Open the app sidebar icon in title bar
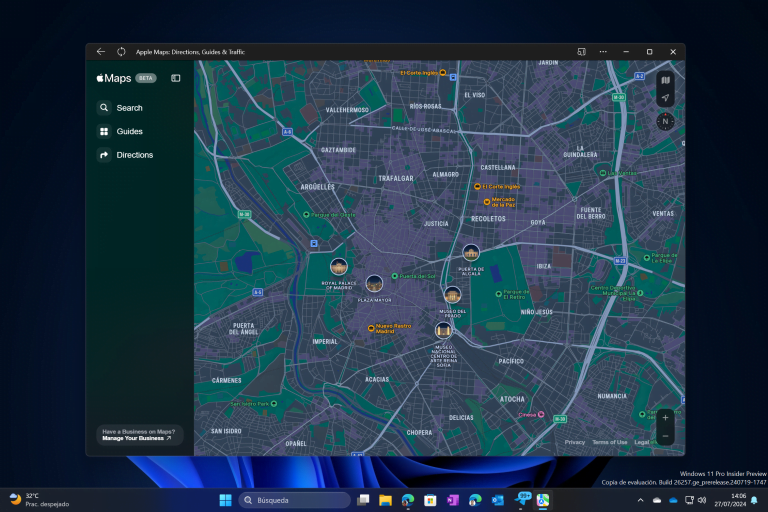This screenshot has height=512, width=768. [x=581, y=51]
